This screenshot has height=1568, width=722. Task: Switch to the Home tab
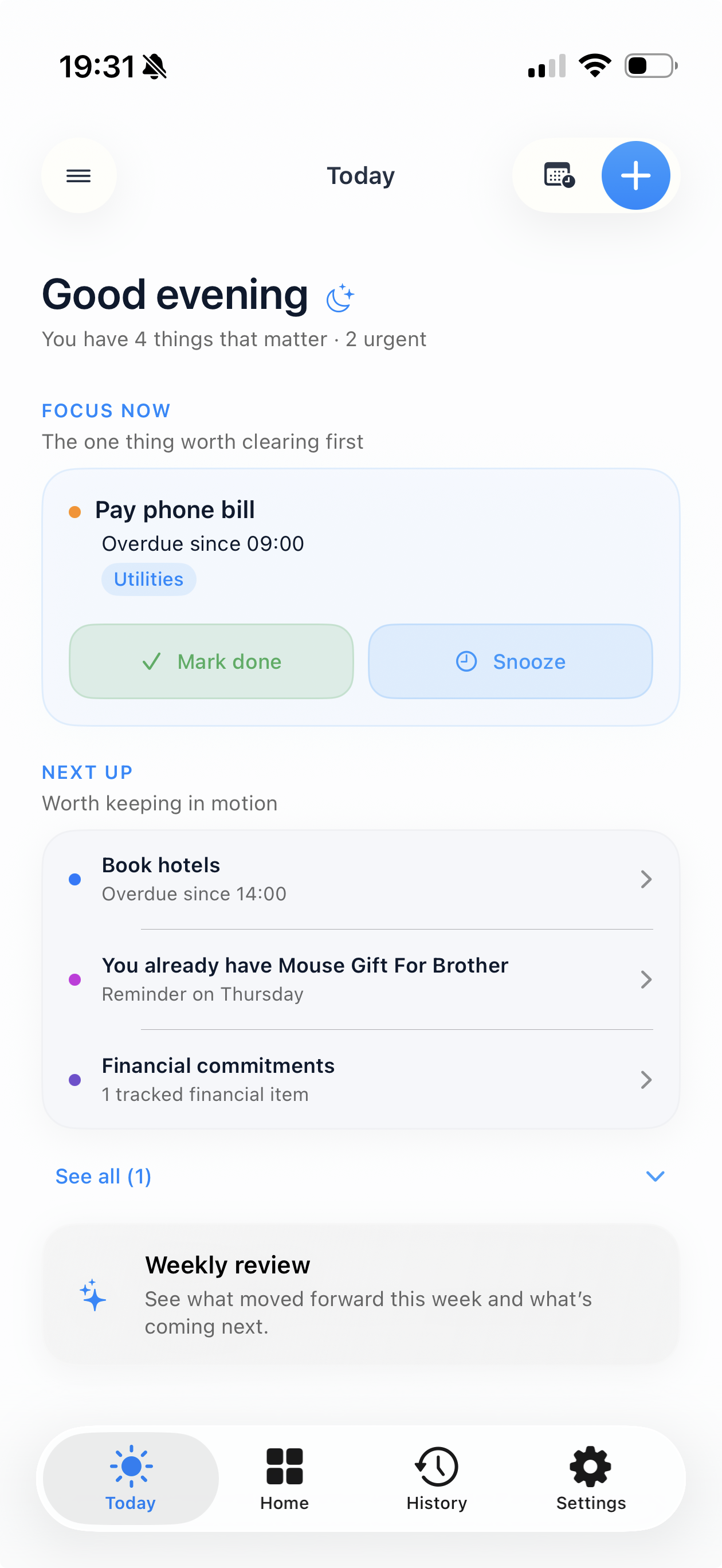[x=284, y=1478]
